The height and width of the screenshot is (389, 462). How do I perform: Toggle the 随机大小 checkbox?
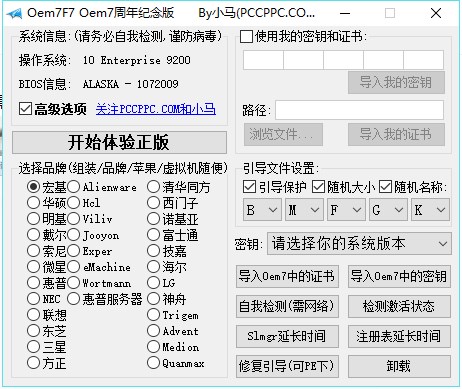point(318,187)
